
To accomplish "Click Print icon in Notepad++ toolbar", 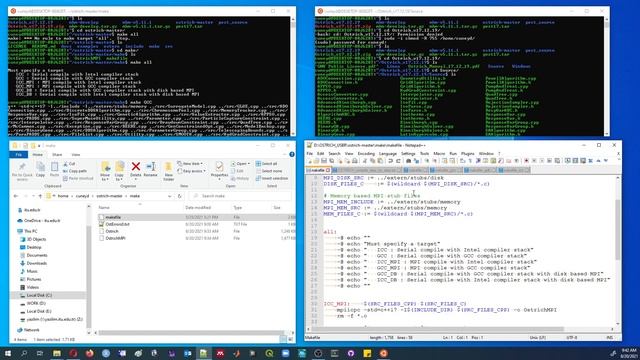I will pyautogui.click(x=355, y=161).
